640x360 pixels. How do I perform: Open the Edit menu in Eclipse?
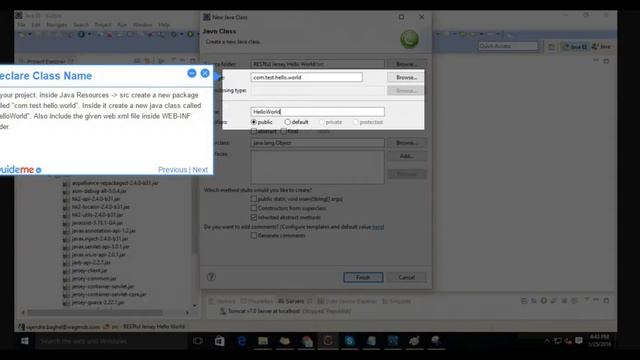[x=36, y=25]
